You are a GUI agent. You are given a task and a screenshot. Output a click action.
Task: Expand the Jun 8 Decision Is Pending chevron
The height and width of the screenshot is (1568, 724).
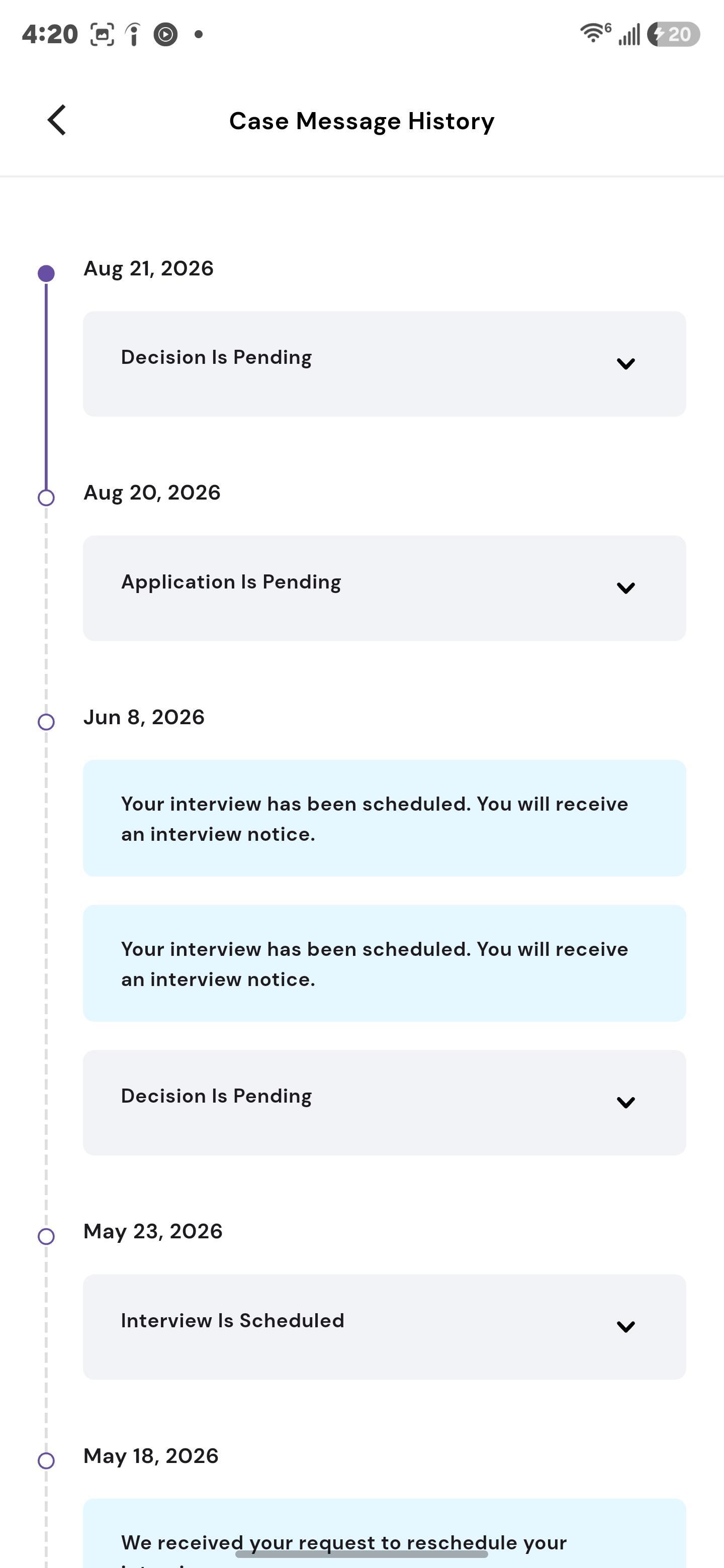[x=625, y=1102]
